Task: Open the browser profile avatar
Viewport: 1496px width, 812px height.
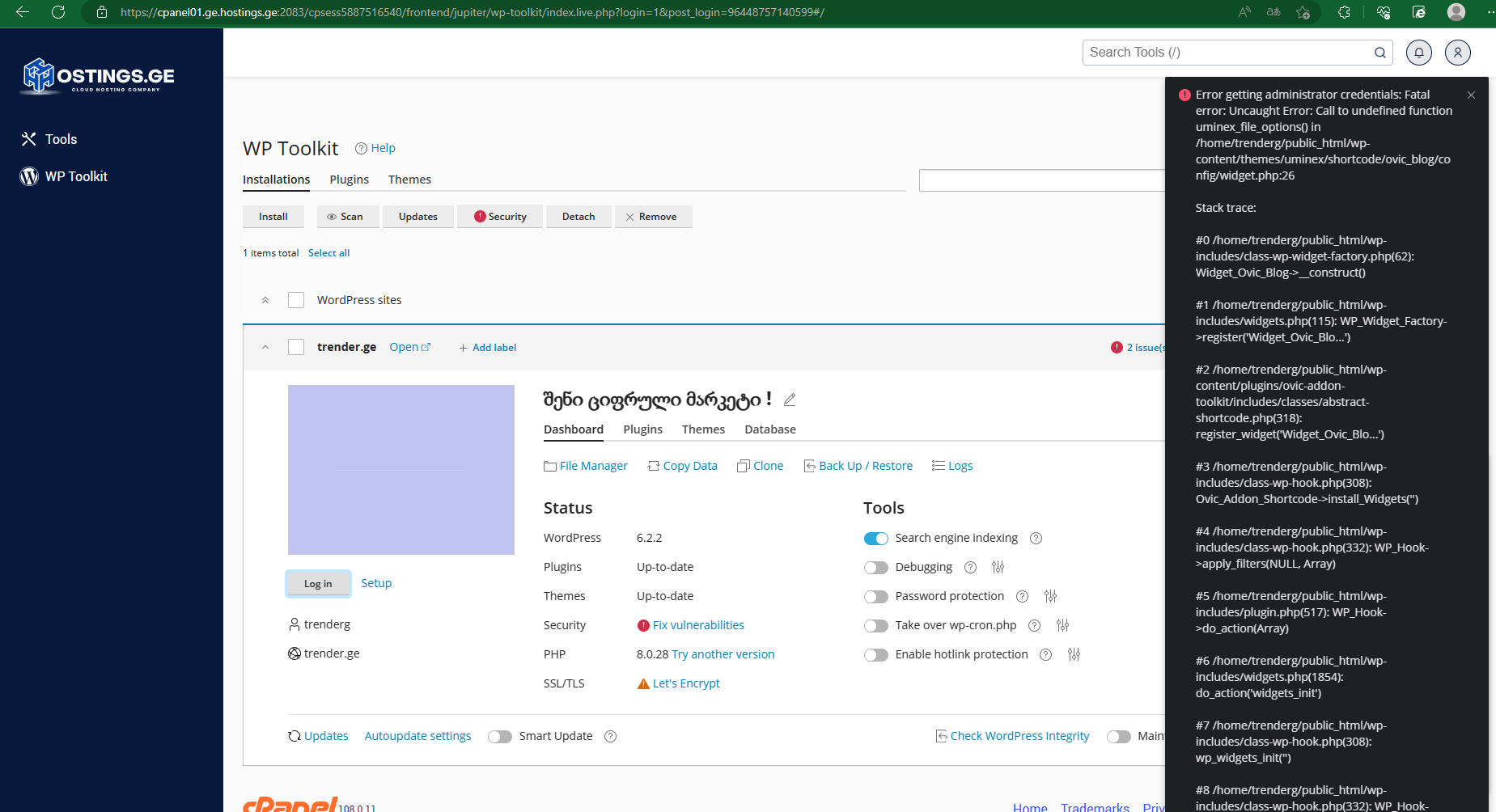Action: [x=1456, y=12]
